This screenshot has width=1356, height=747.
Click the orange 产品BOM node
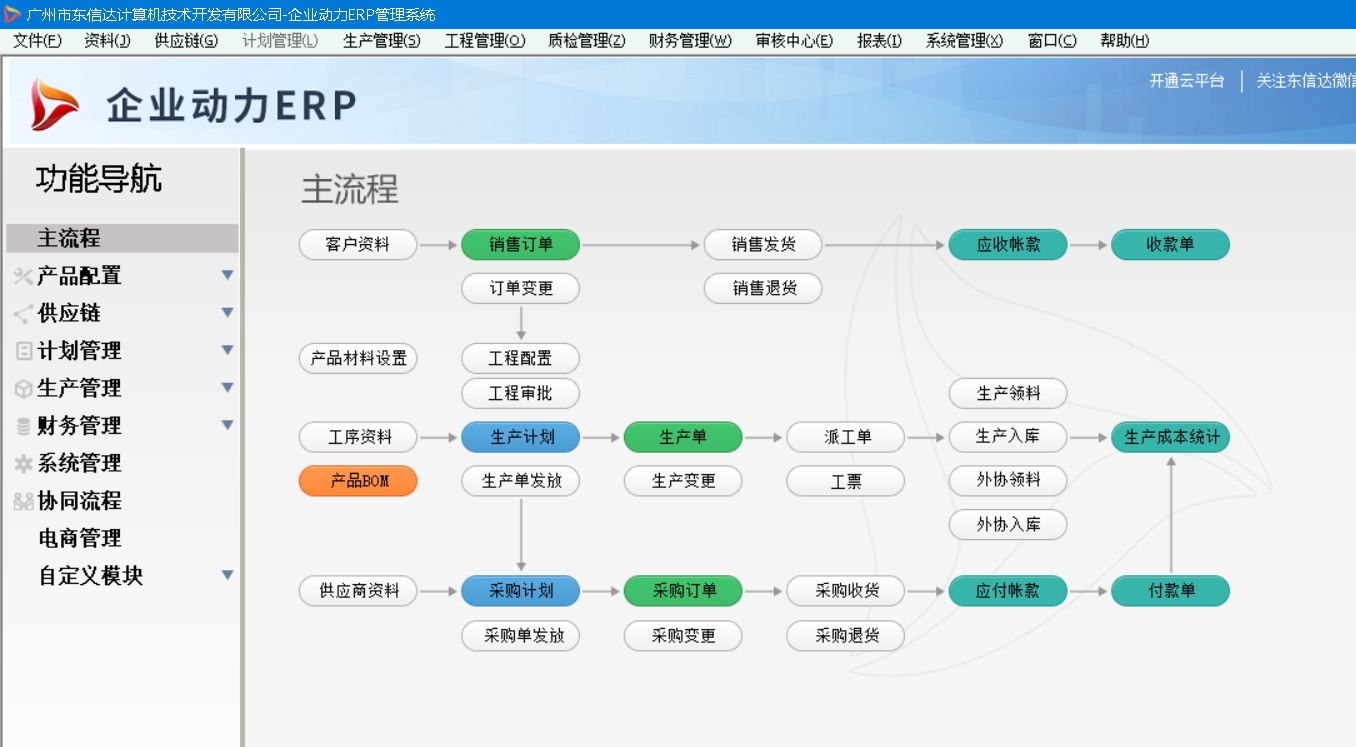(358, 481)
